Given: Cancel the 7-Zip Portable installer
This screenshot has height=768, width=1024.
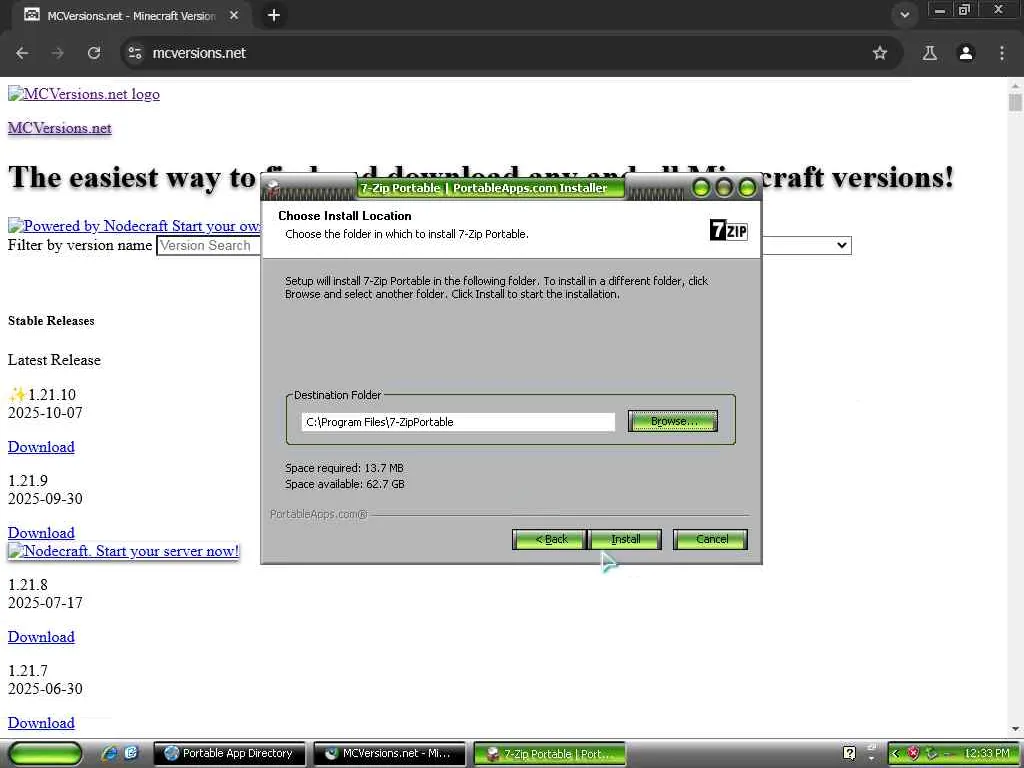Looking at the screenshot, I should (x=711, y=539).
